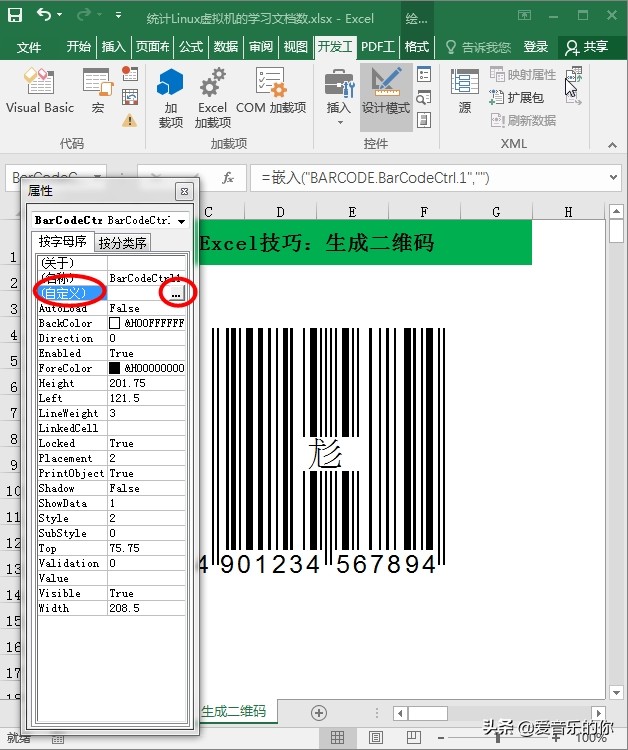Click the Undo arrow icon
Screen dimensions: 628x750
click(44, 15)
